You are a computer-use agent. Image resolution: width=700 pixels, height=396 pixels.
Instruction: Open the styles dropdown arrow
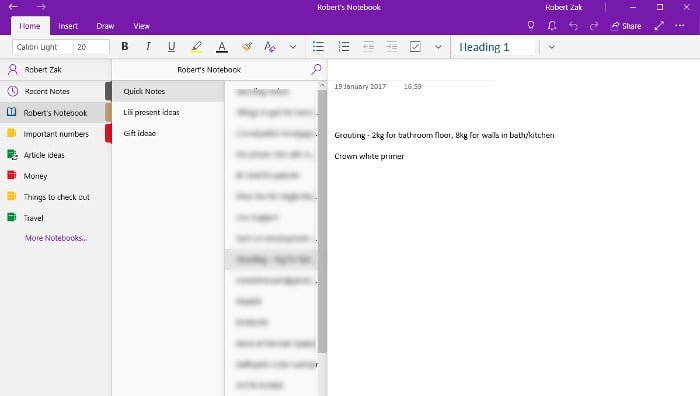tap(551, 47)
